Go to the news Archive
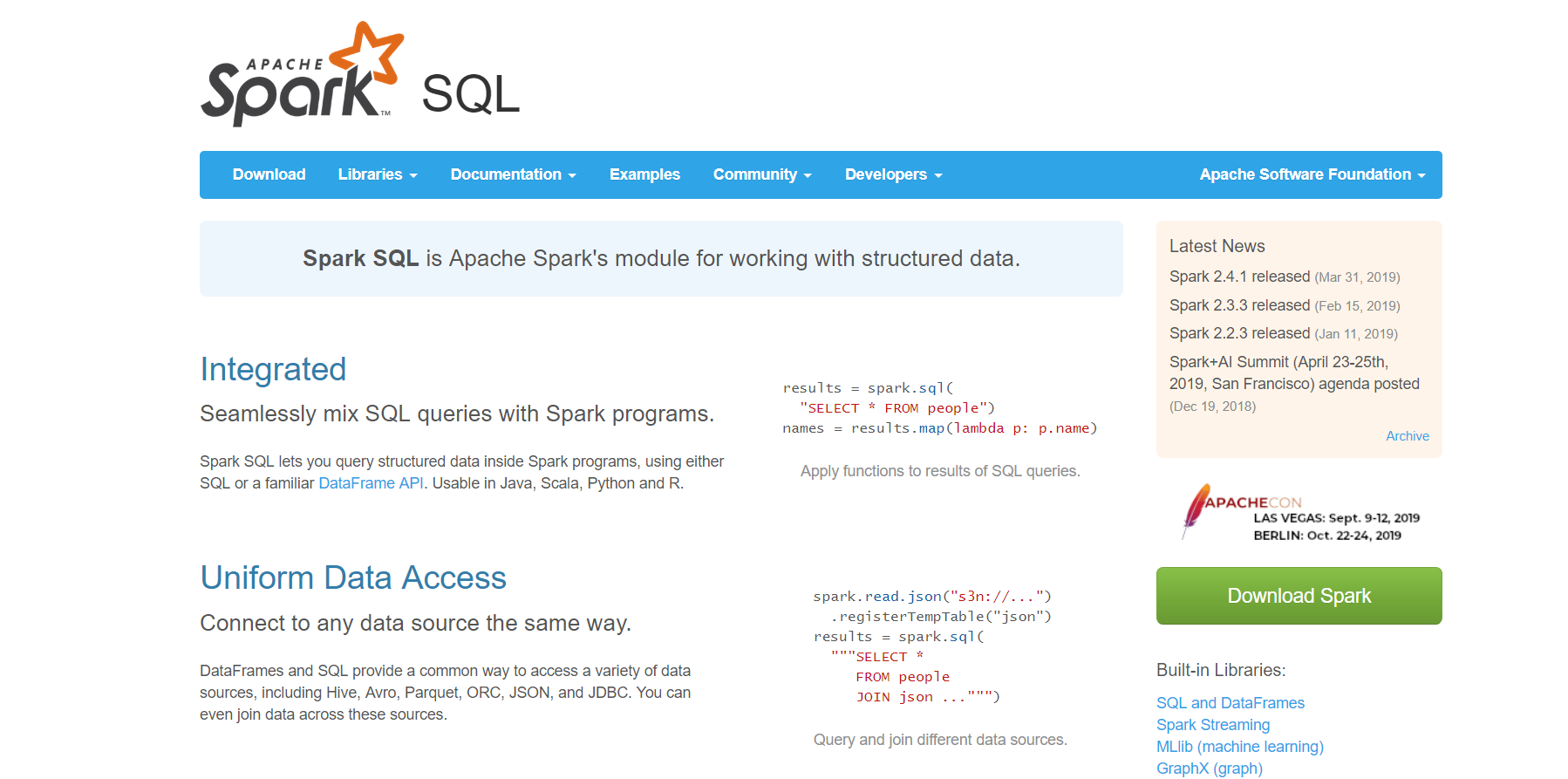 1408,436
